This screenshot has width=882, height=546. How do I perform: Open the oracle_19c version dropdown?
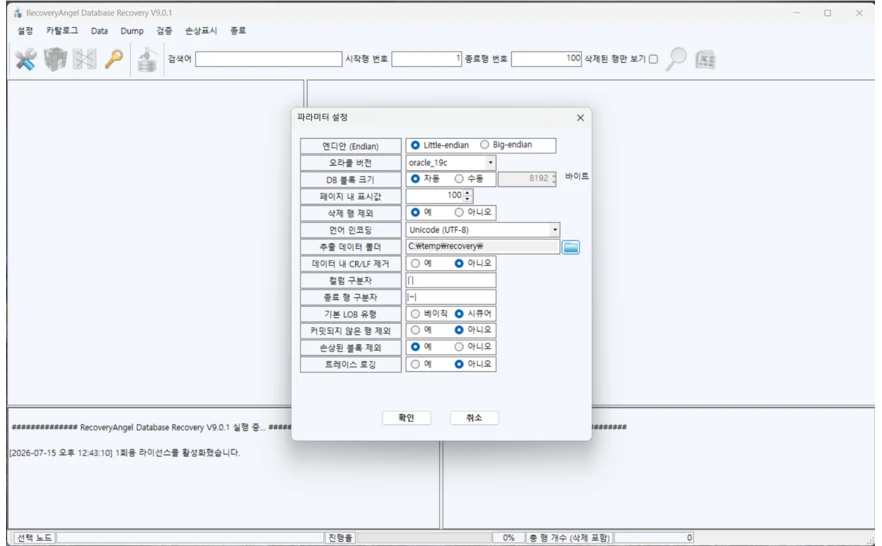pos(490,163)
